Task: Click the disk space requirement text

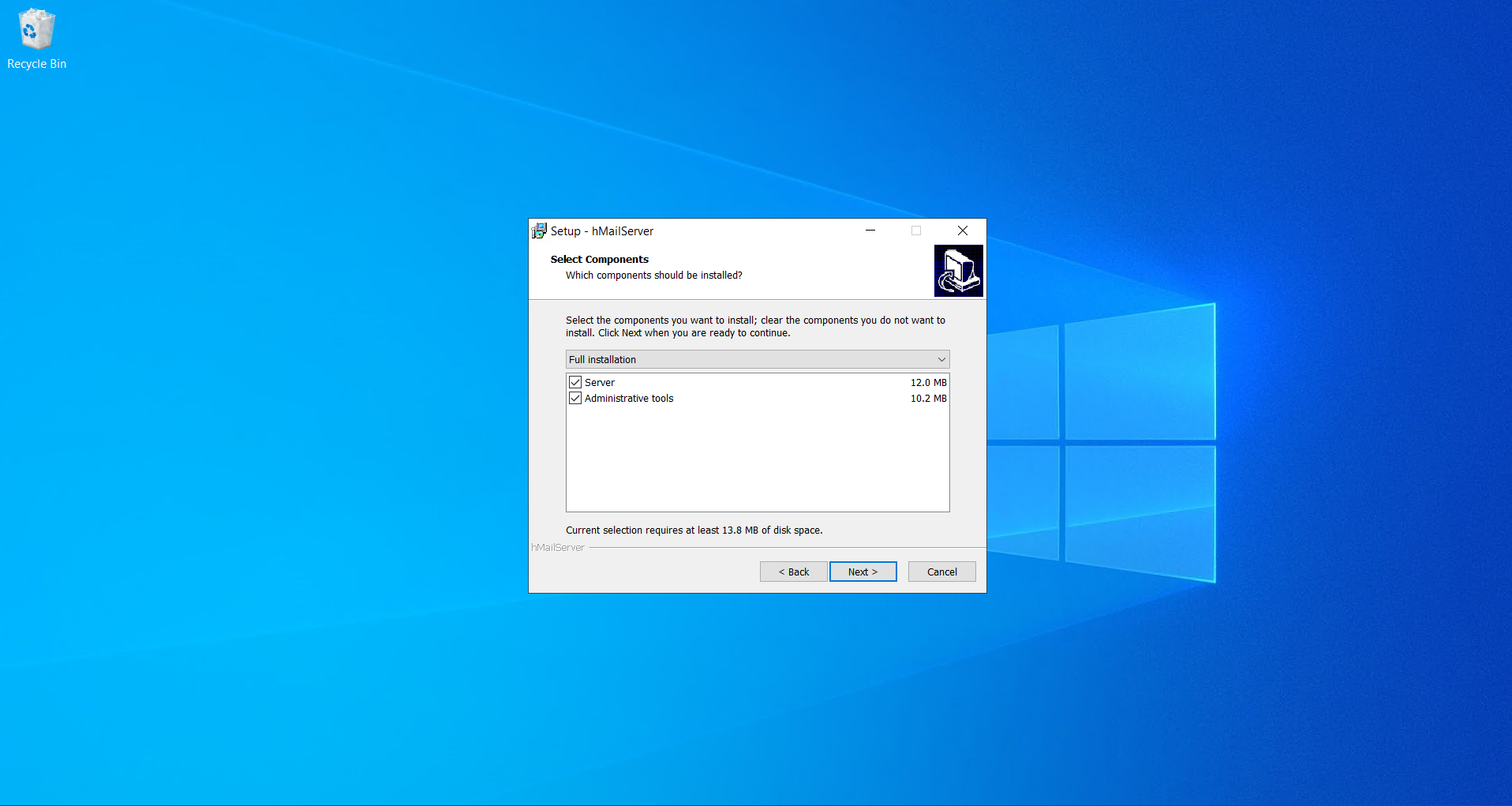Action: pos(694,530)
